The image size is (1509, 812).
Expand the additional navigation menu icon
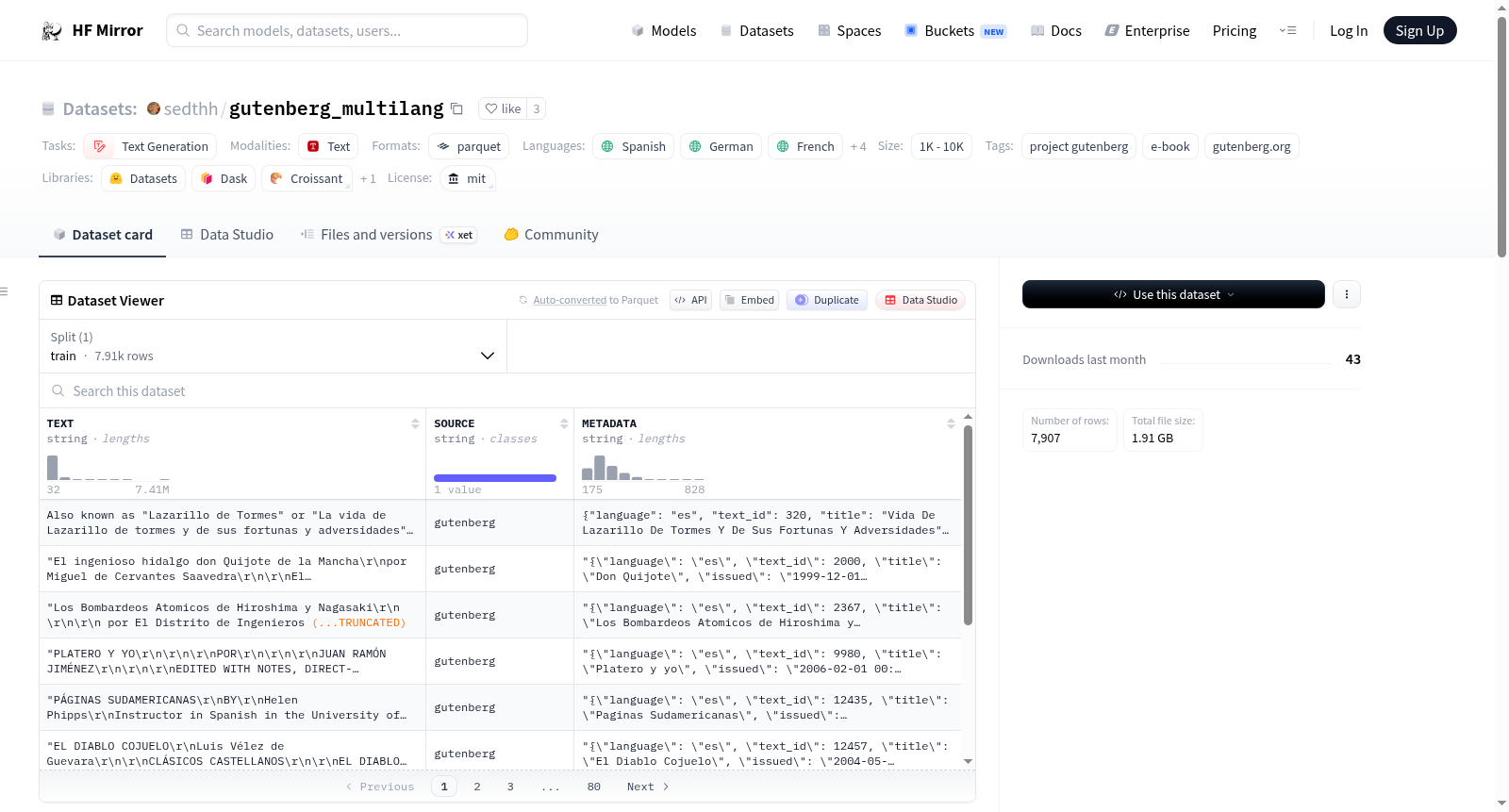point(1287,31)
